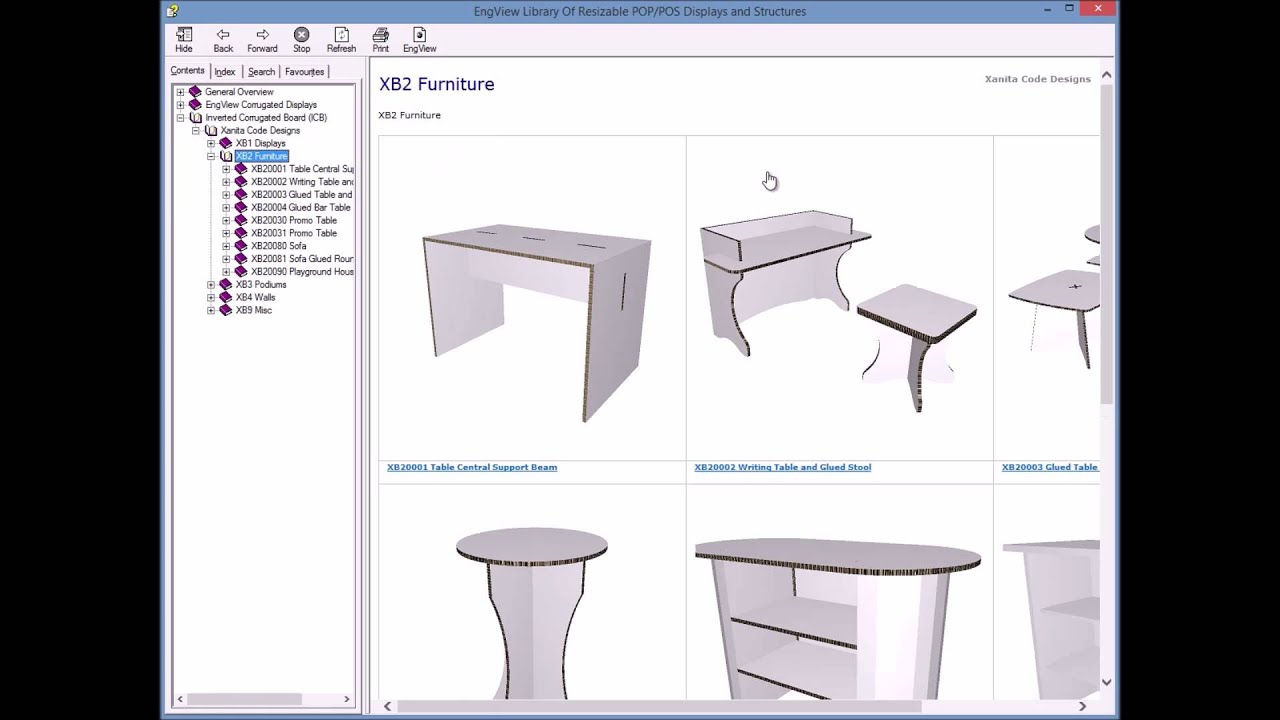1280x720 pixels.
Task: Click the oval promo table with shelves image
Action: click(x=838, y=618)
